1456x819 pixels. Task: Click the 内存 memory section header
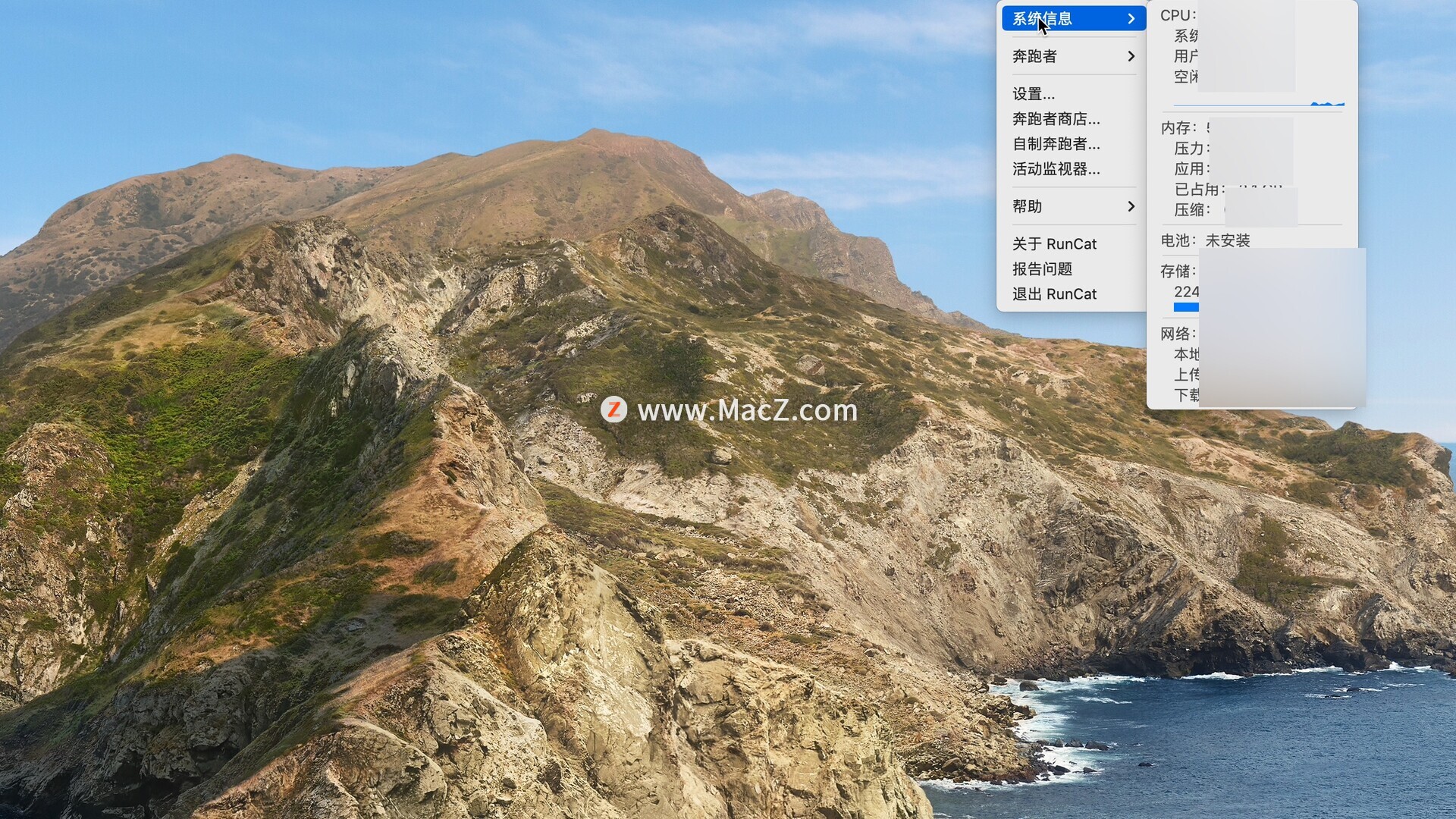(x=1178, y=128)
